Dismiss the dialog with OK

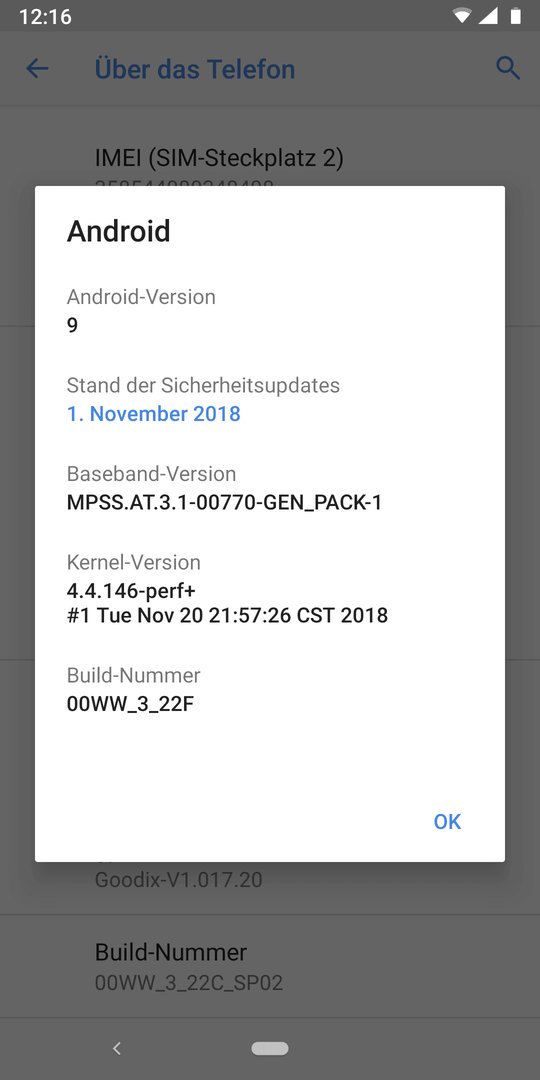point(447,821)
